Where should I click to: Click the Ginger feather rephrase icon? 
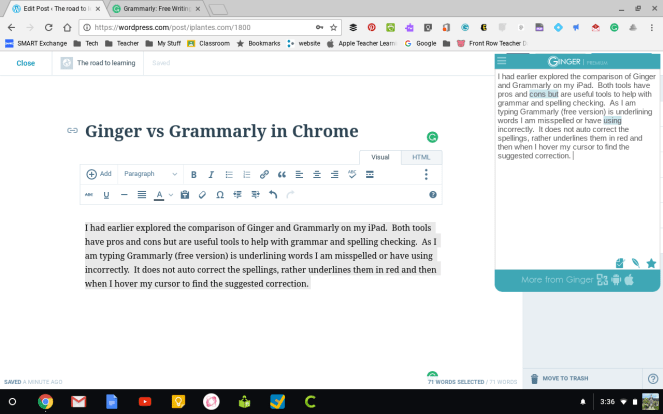(x=636, y=263)
